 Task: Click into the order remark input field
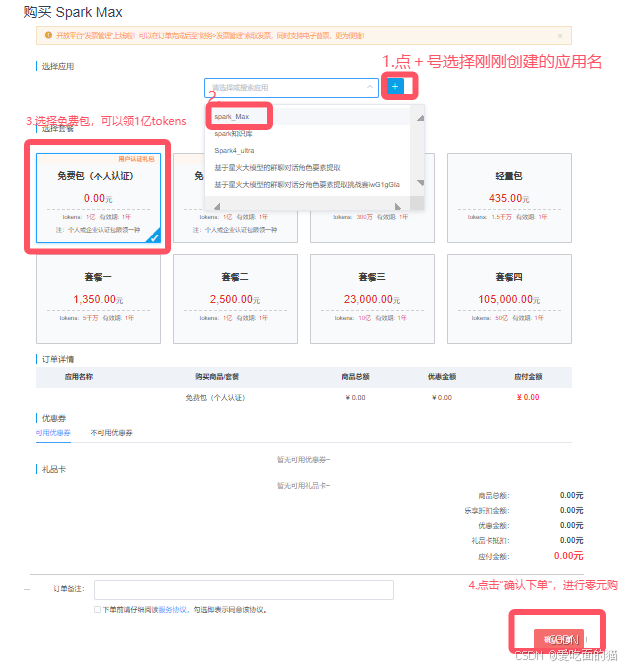tap(244, 590)
